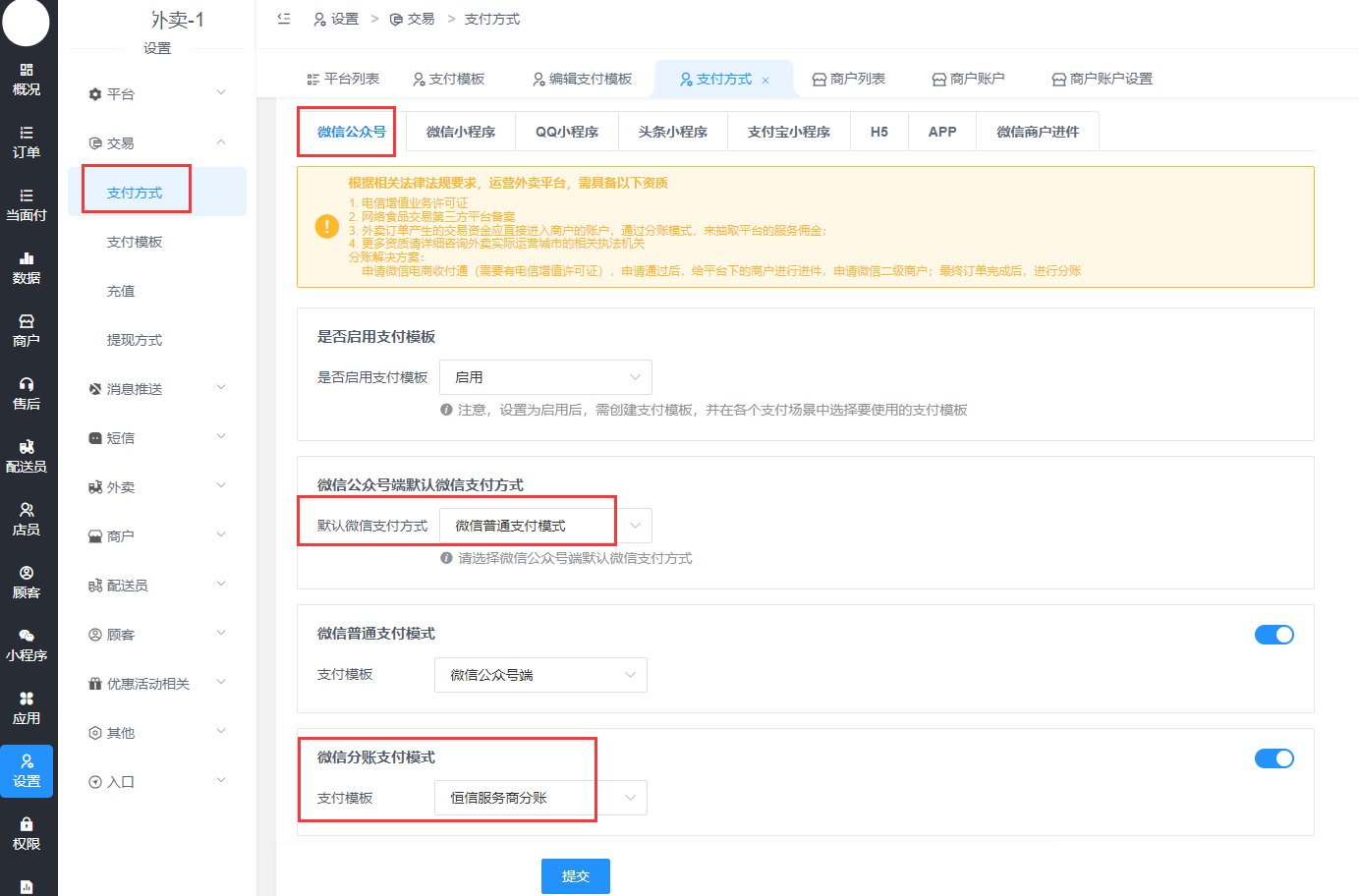This screenshot has height=896, width=1359.
Task: Switch to the APP tab
Action: click(942, 132)
